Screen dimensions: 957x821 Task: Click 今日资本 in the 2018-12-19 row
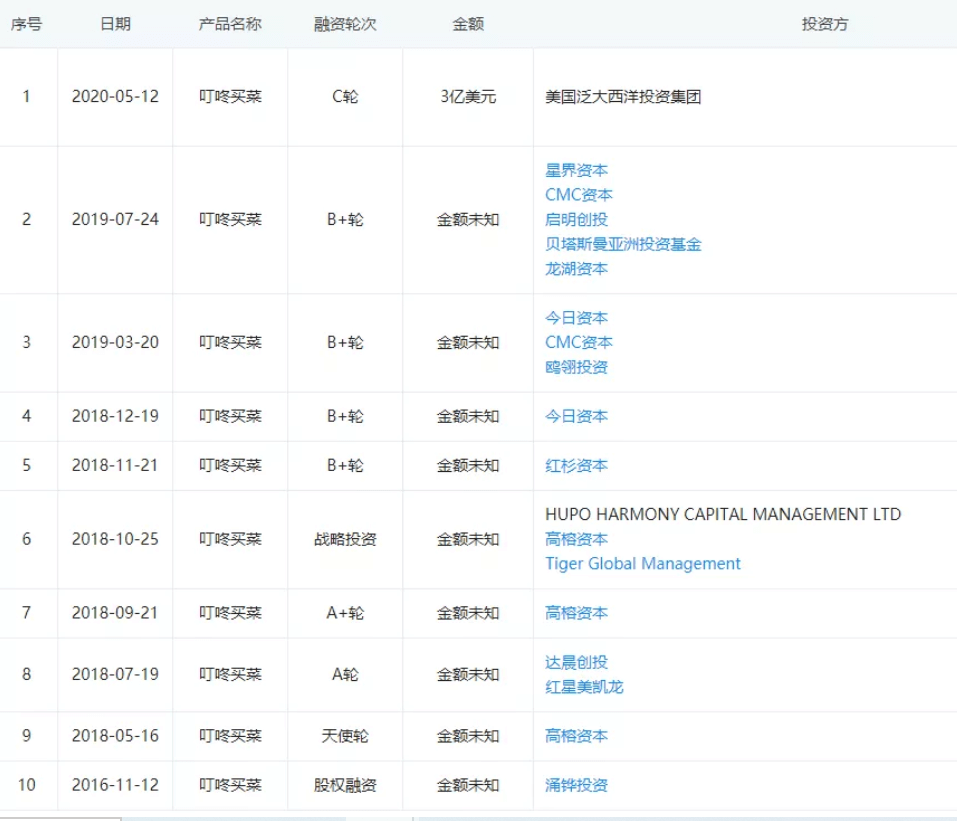576,416
